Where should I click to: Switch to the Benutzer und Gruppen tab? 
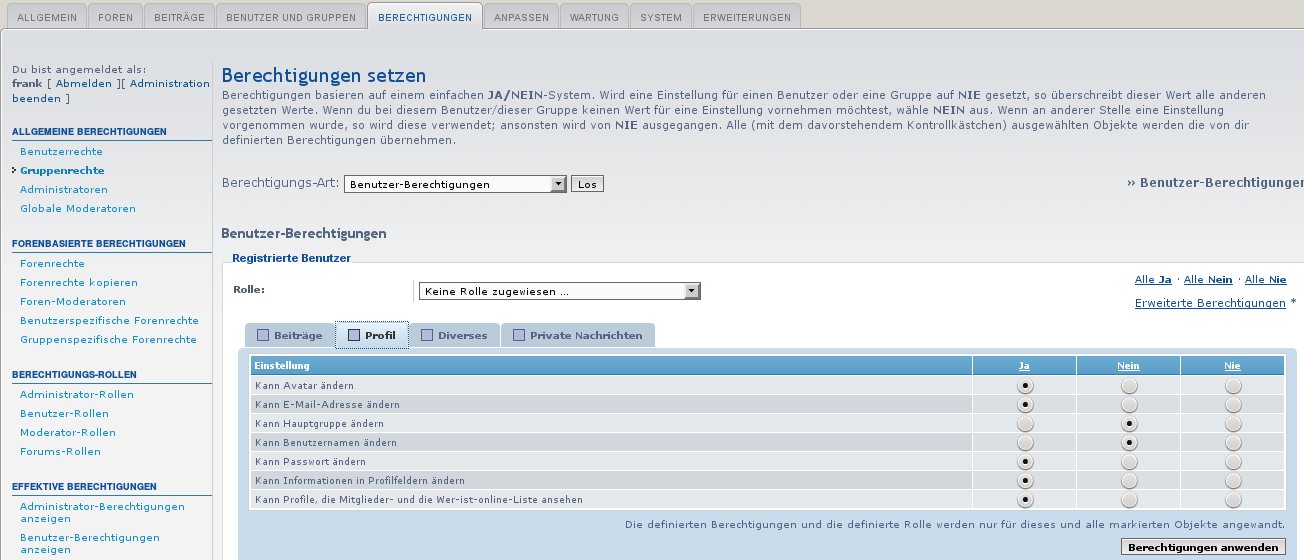[x=289, y=17]
